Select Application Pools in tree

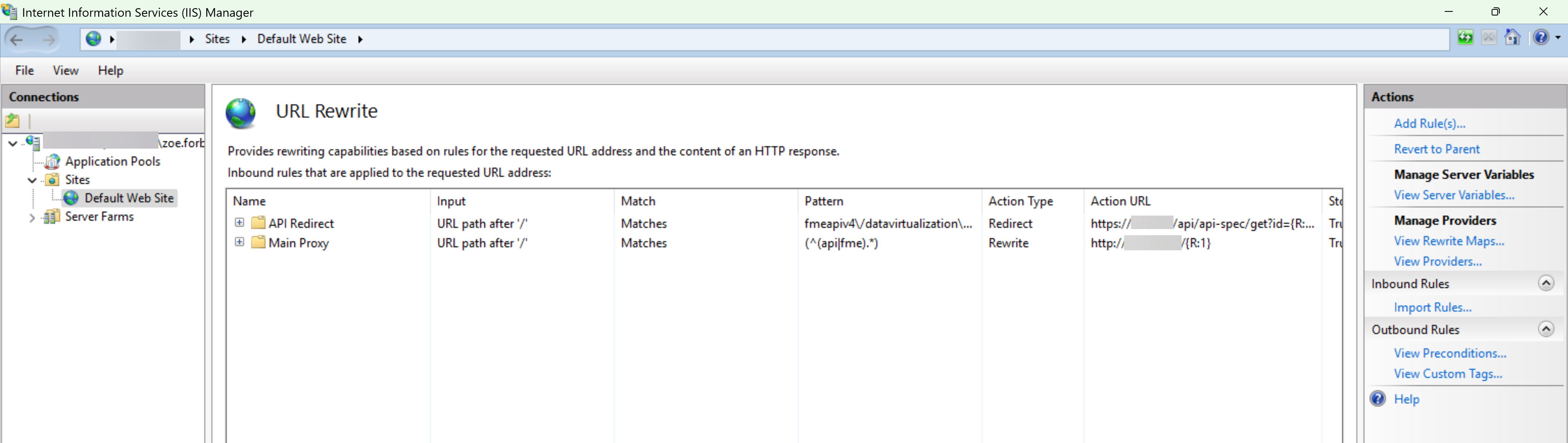pos(113,161)
